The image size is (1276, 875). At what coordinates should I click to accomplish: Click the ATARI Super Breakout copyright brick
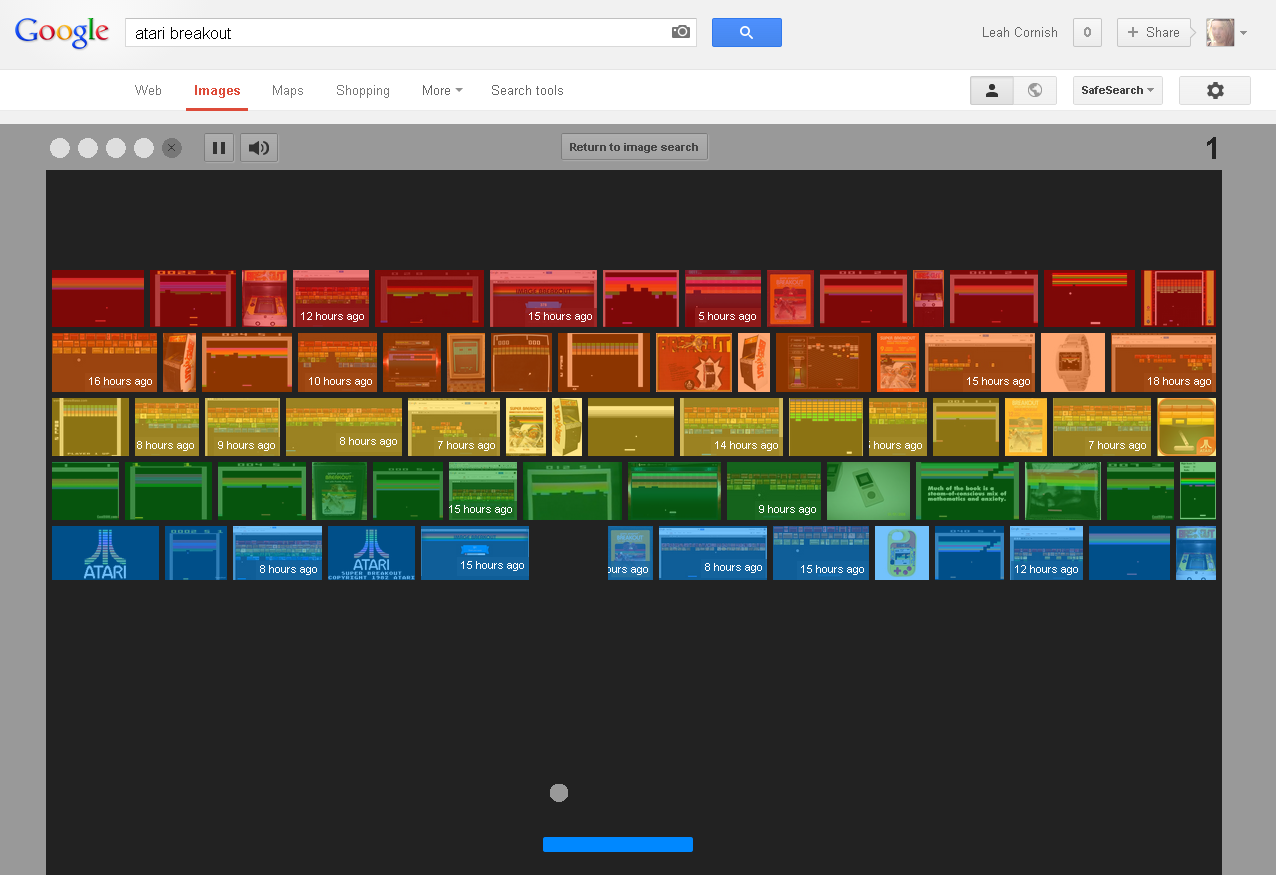[x=371, y=553]
